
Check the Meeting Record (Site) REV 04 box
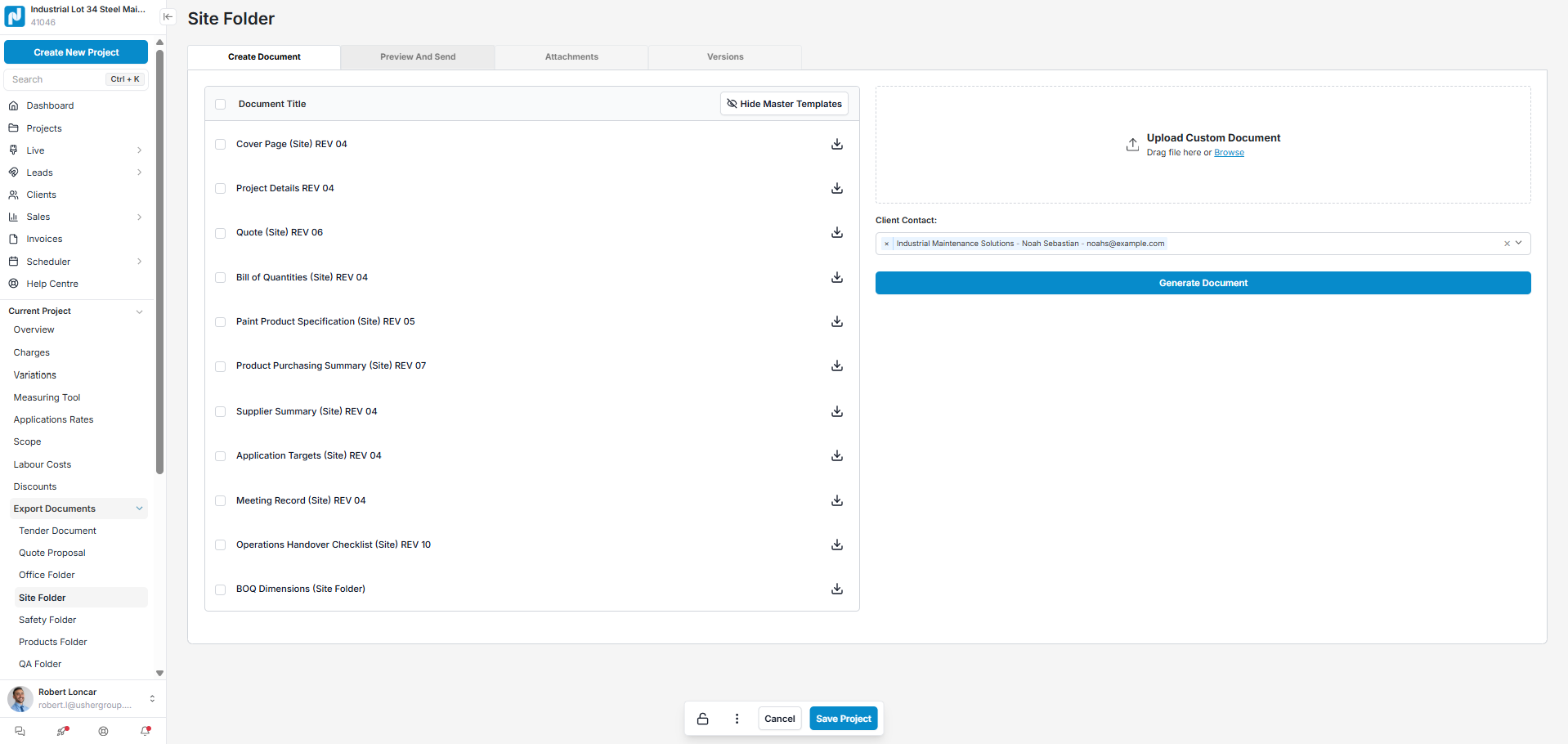[220, 501]
